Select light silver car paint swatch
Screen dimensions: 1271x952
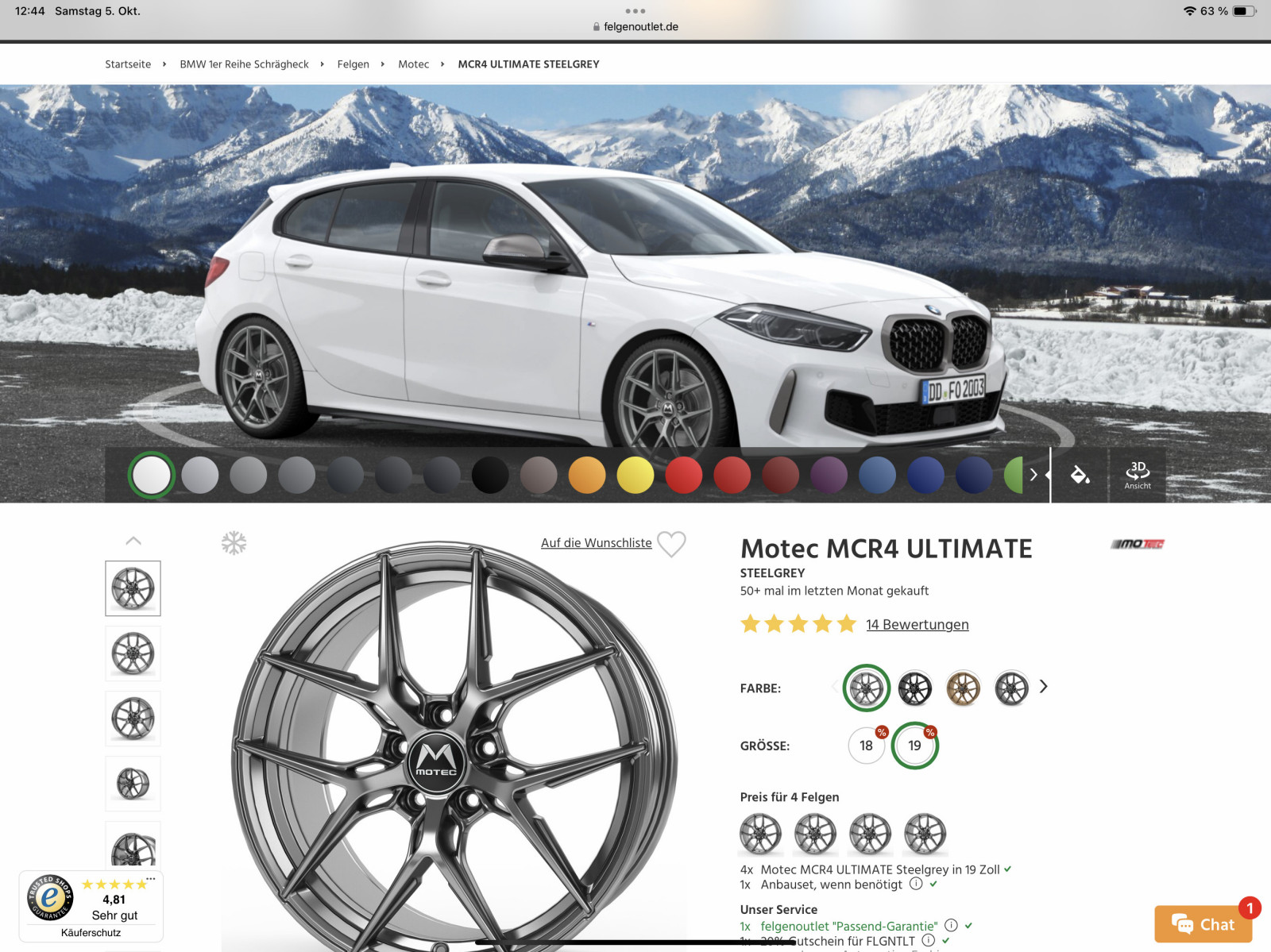200,475
